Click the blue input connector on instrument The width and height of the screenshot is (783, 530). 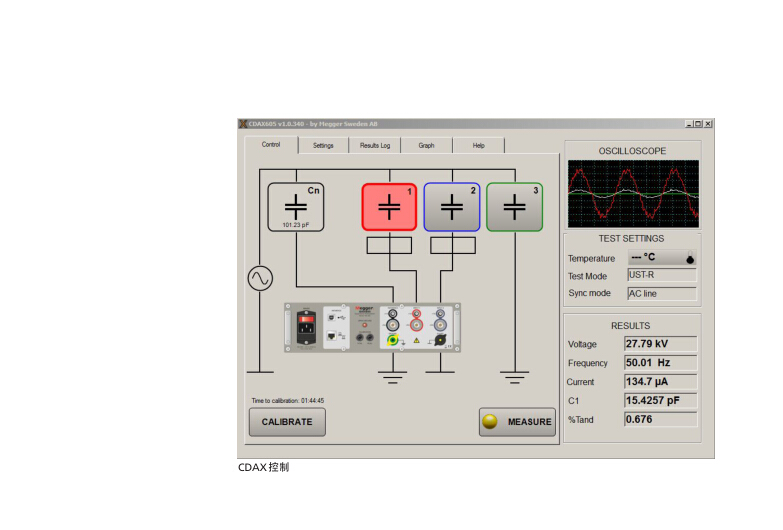point(440,325)
